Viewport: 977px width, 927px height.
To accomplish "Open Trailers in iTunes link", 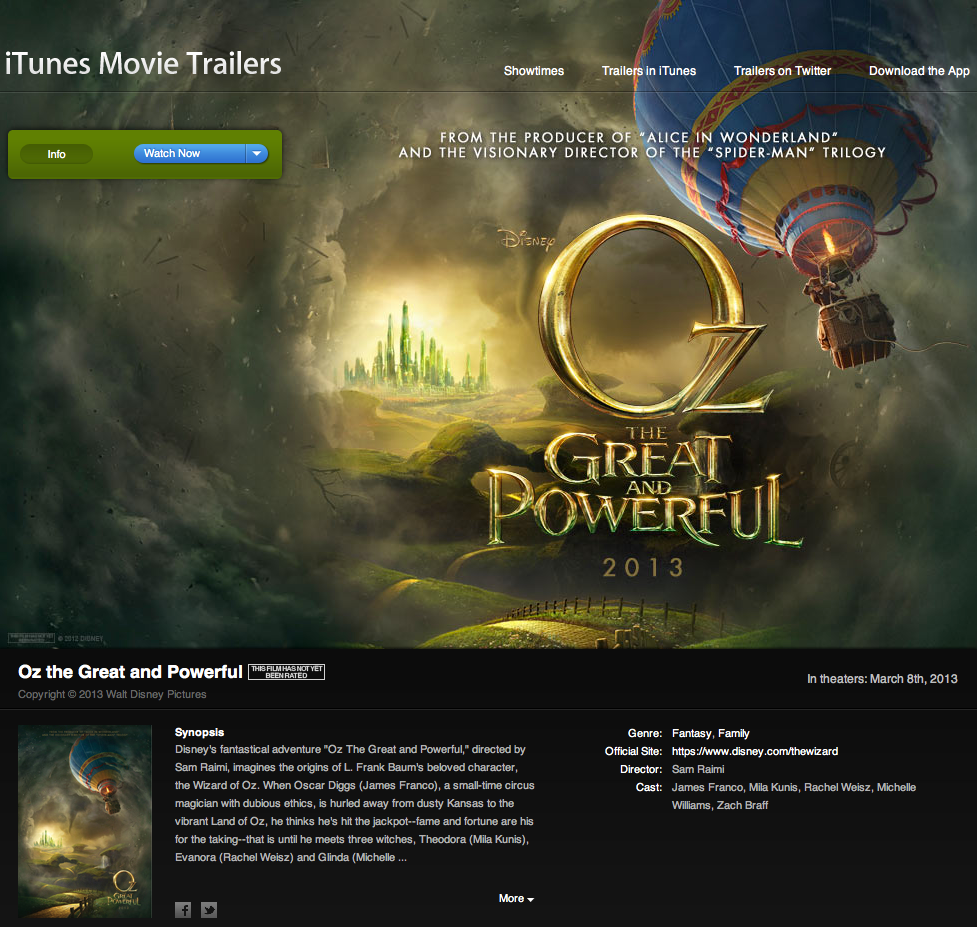I will (649, 71).
